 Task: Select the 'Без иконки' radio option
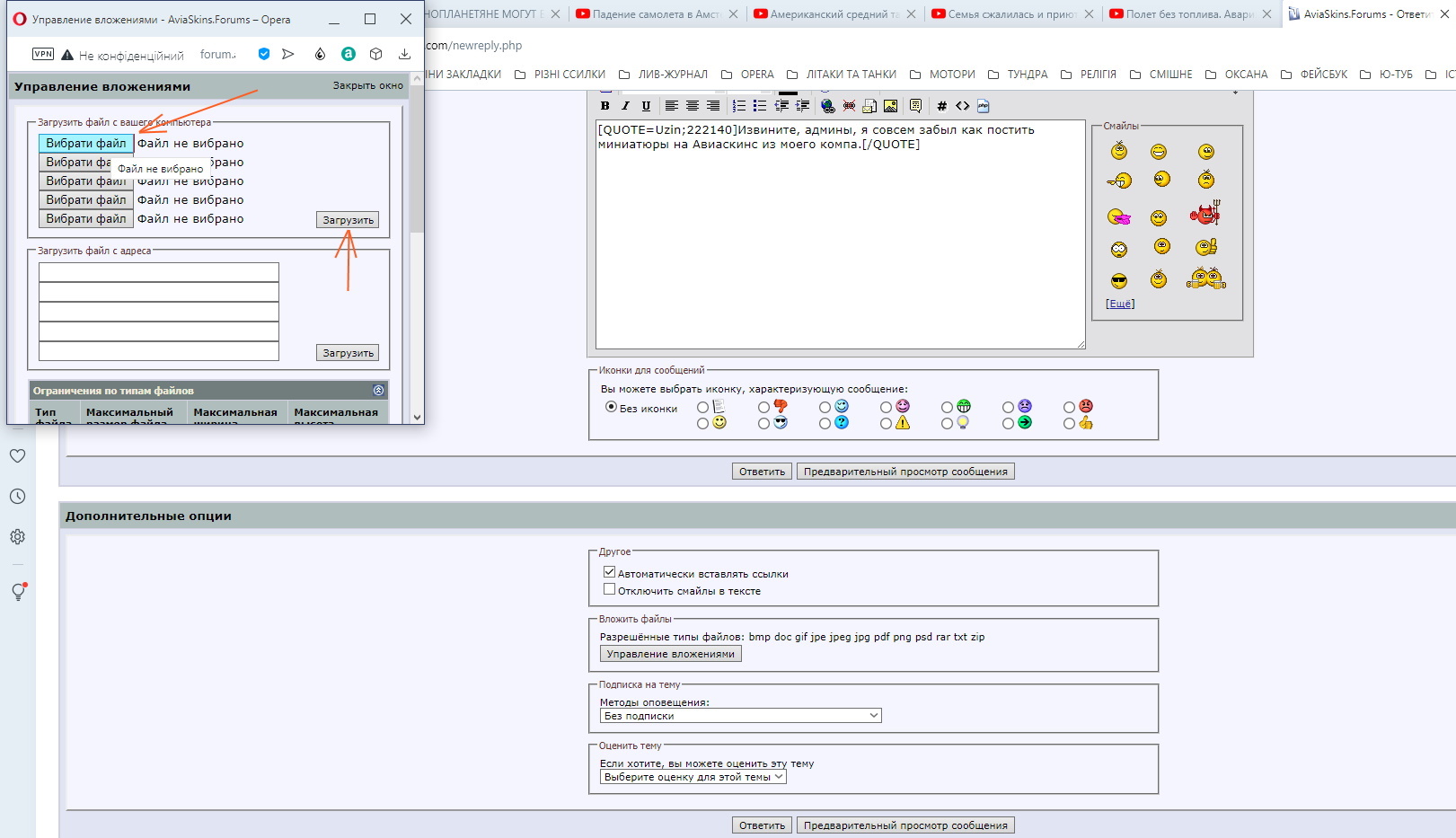click(x=612, y=407)
